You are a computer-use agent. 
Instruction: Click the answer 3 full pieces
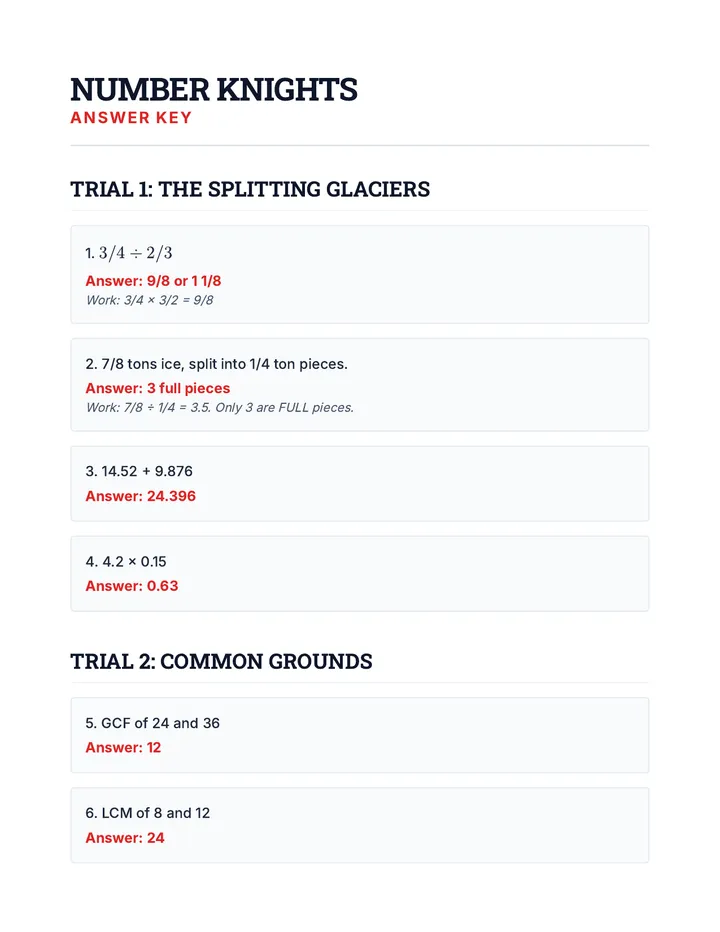tap(158, 388)
